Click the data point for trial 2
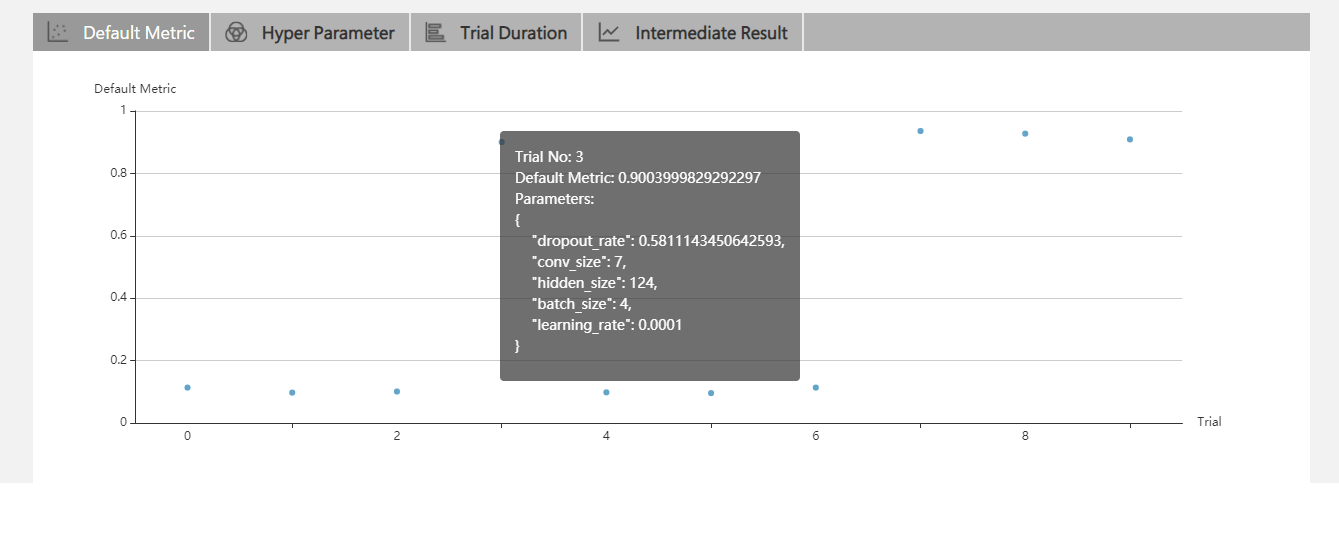The height and width of the screenshot is (549, 1339). 397,391
